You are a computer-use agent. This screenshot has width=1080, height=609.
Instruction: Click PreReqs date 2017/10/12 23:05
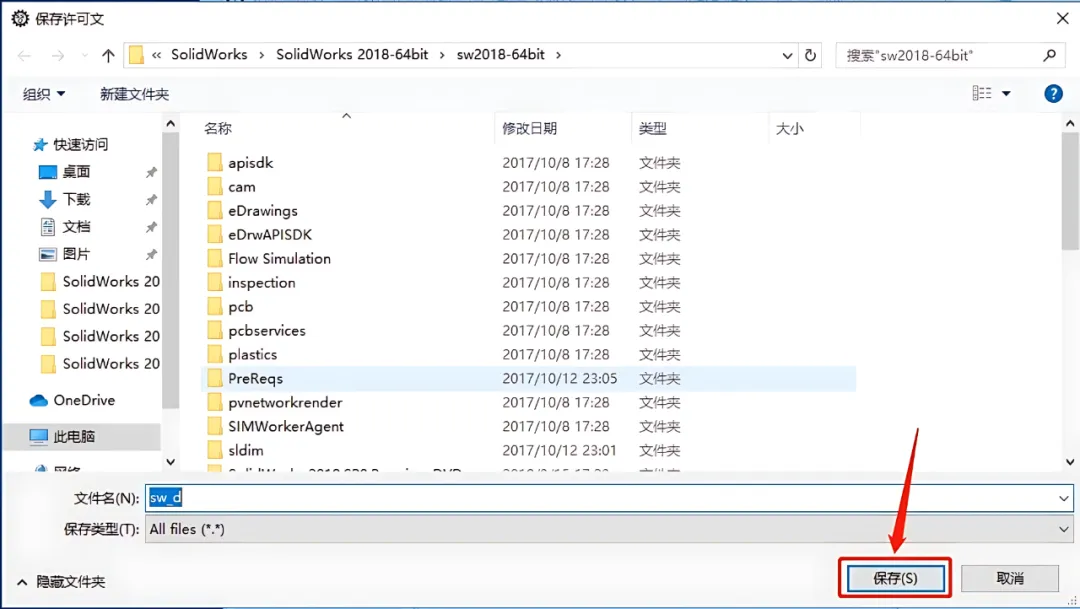click(559, 379)
